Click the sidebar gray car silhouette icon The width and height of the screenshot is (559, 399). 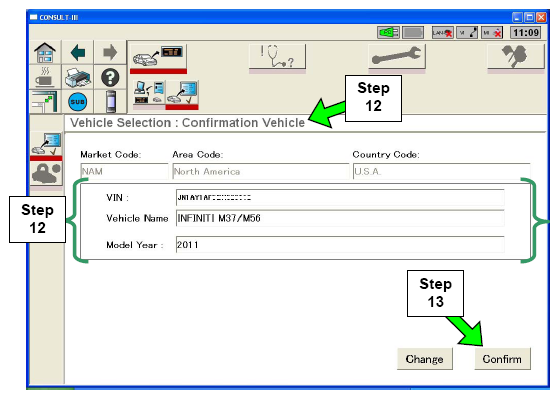47,175
